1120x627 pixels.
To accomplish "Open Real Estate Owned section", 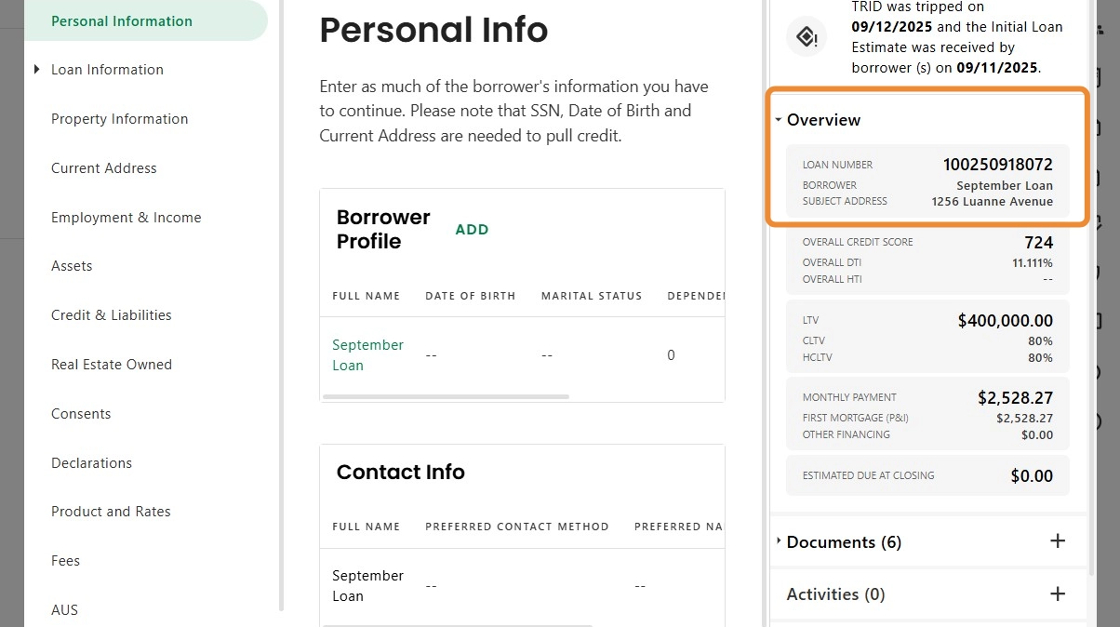I will pos(111,364).
